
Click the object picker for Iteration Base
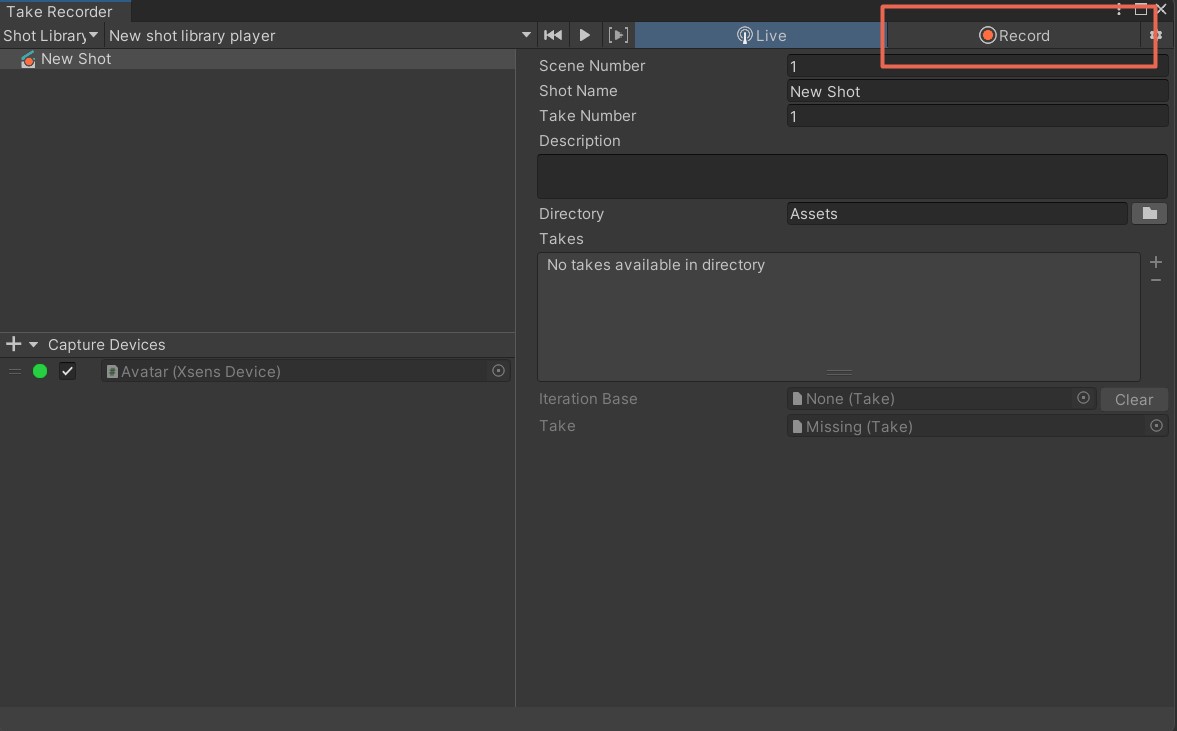tap(1083, 398)
